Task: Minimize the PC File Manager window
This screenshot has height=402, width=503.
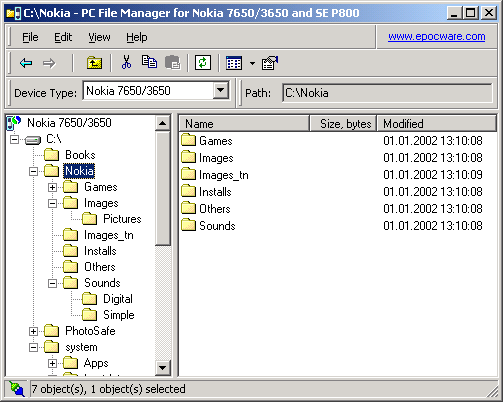Action: pyautogui.click(x=454, y=13)
